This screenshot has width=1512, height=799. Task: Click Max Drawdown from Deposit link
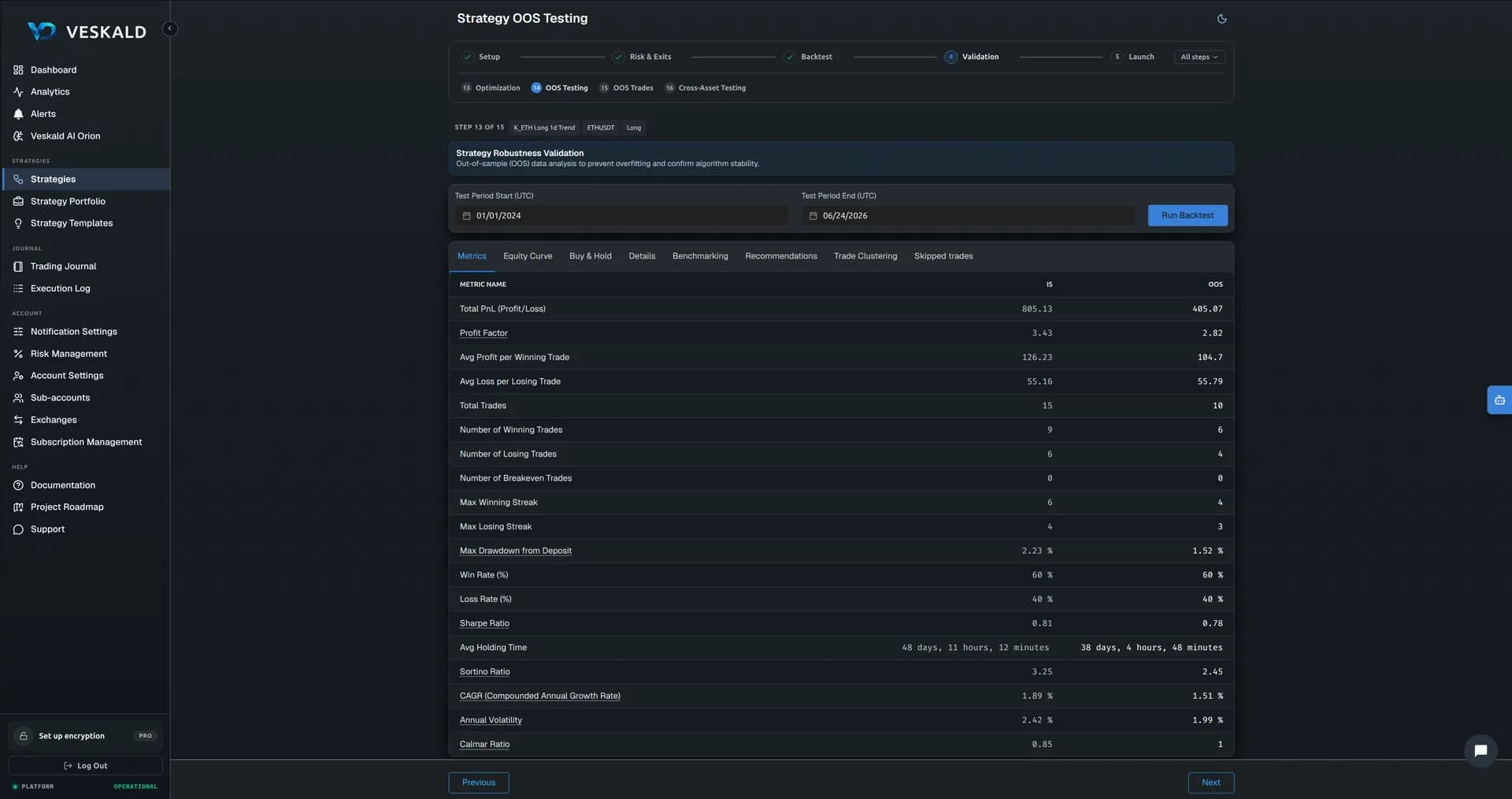click(516, 551)
